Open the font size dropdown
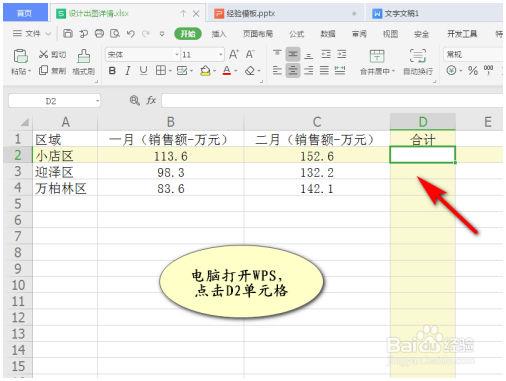Image resolution: width=506 pixels, height=381 pixels. pyautogui.click(x=220, y=54)
